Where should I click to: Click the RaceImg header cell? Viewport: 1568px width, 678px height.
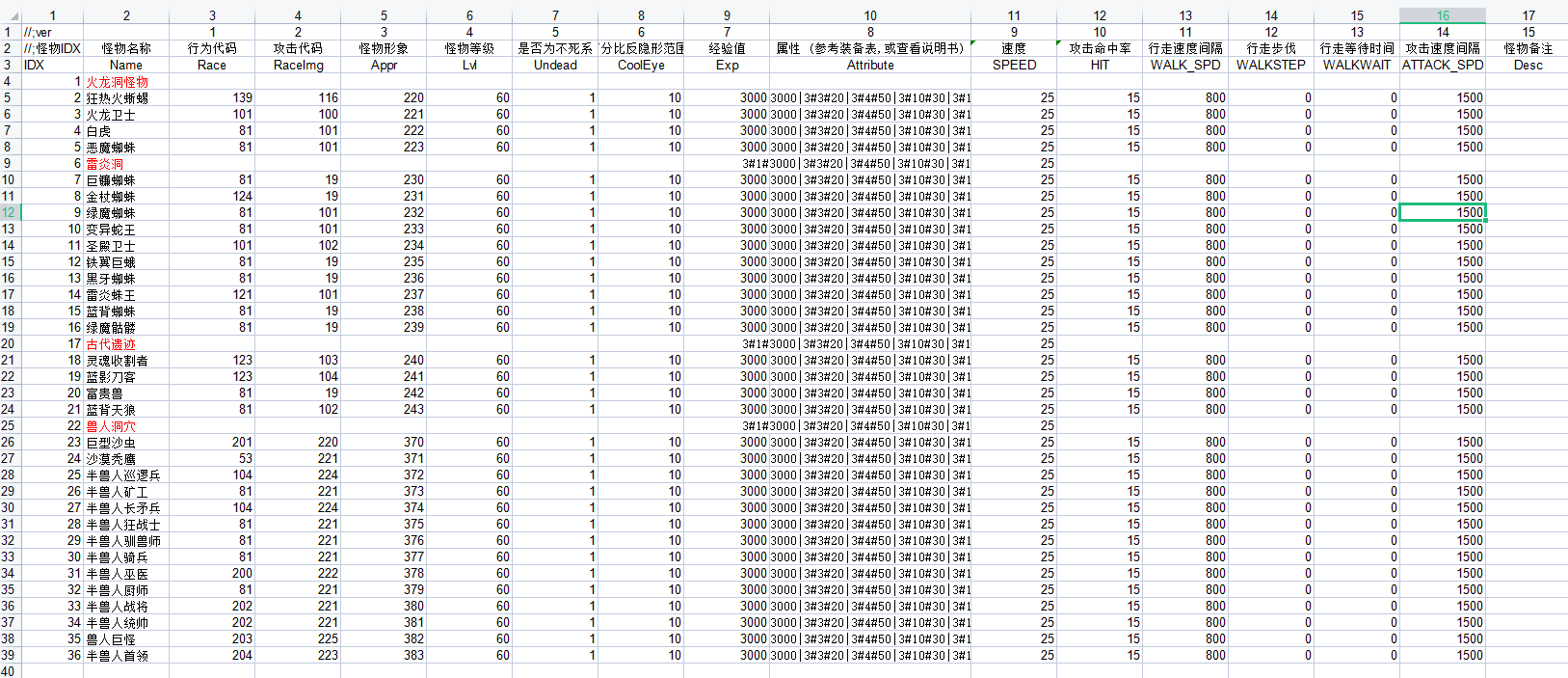pyautogui.click(x=298, y=65)
